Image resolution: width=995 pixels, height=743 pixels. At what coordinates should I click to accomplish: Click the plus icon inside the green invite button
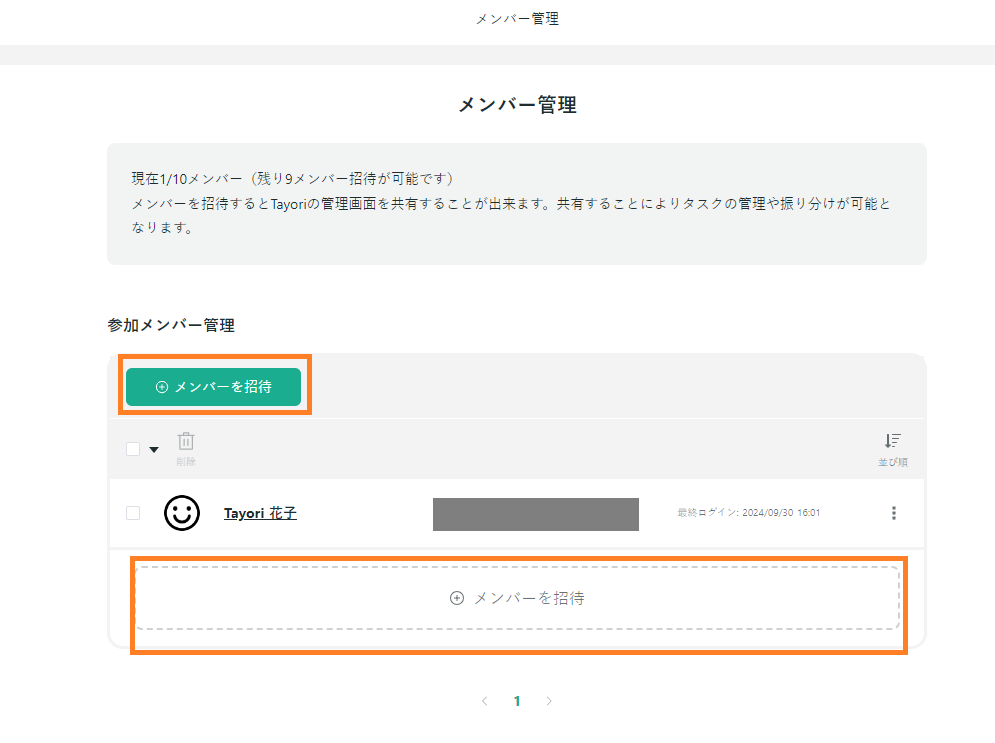162,387
